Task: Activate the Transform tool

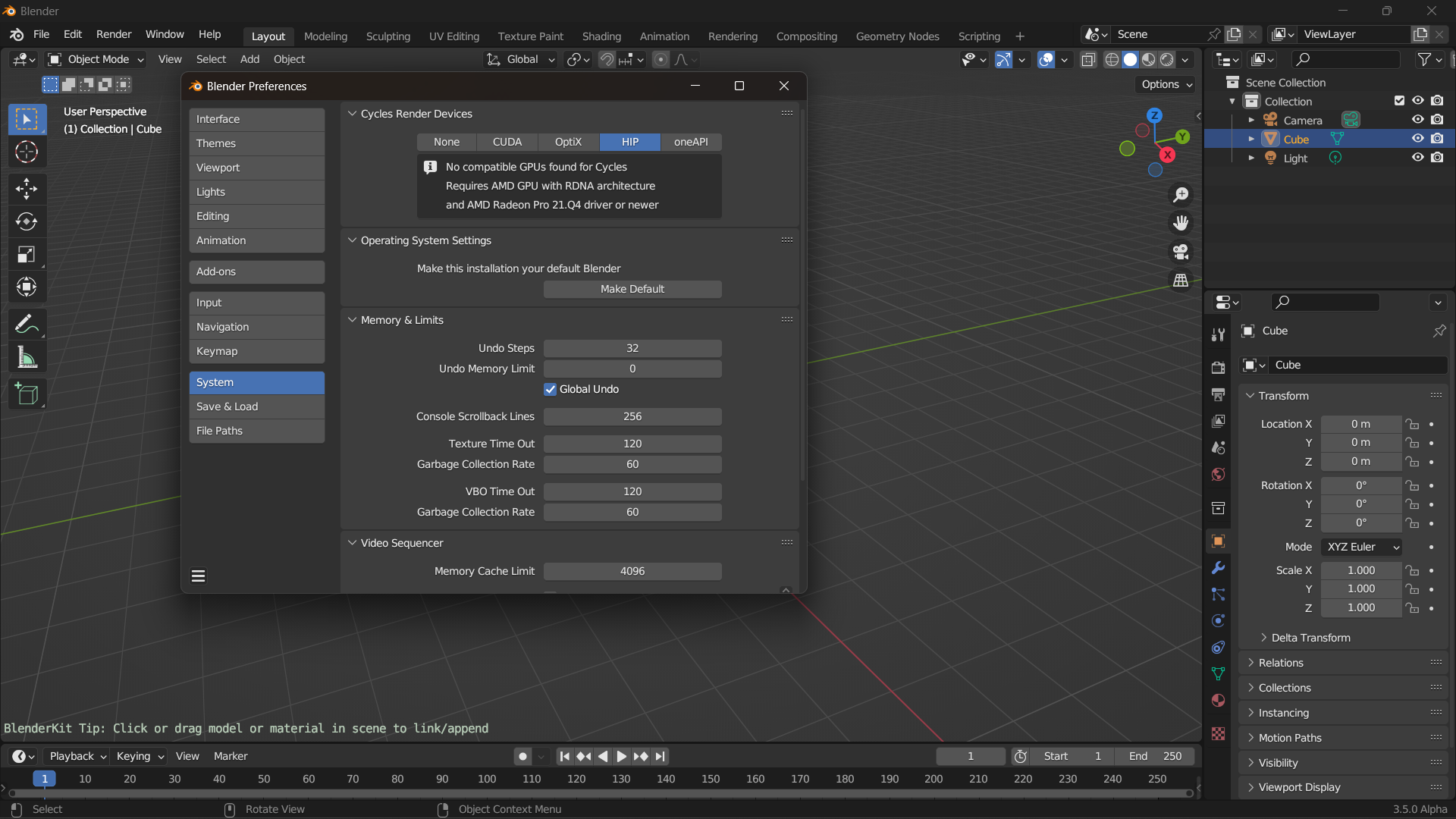Action: click(27, 287)
